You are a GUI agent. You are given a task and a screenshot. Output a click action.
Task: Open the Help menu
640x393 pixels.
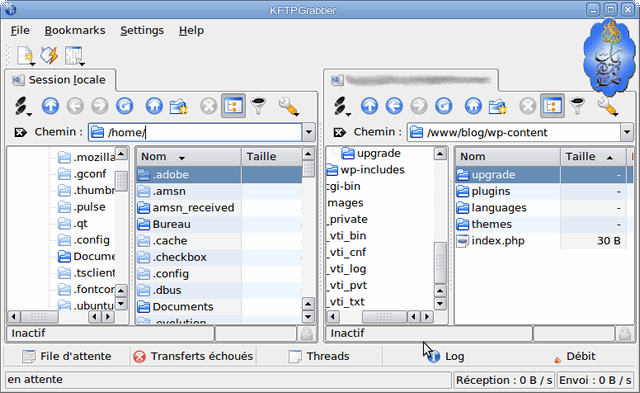[191, 31]
